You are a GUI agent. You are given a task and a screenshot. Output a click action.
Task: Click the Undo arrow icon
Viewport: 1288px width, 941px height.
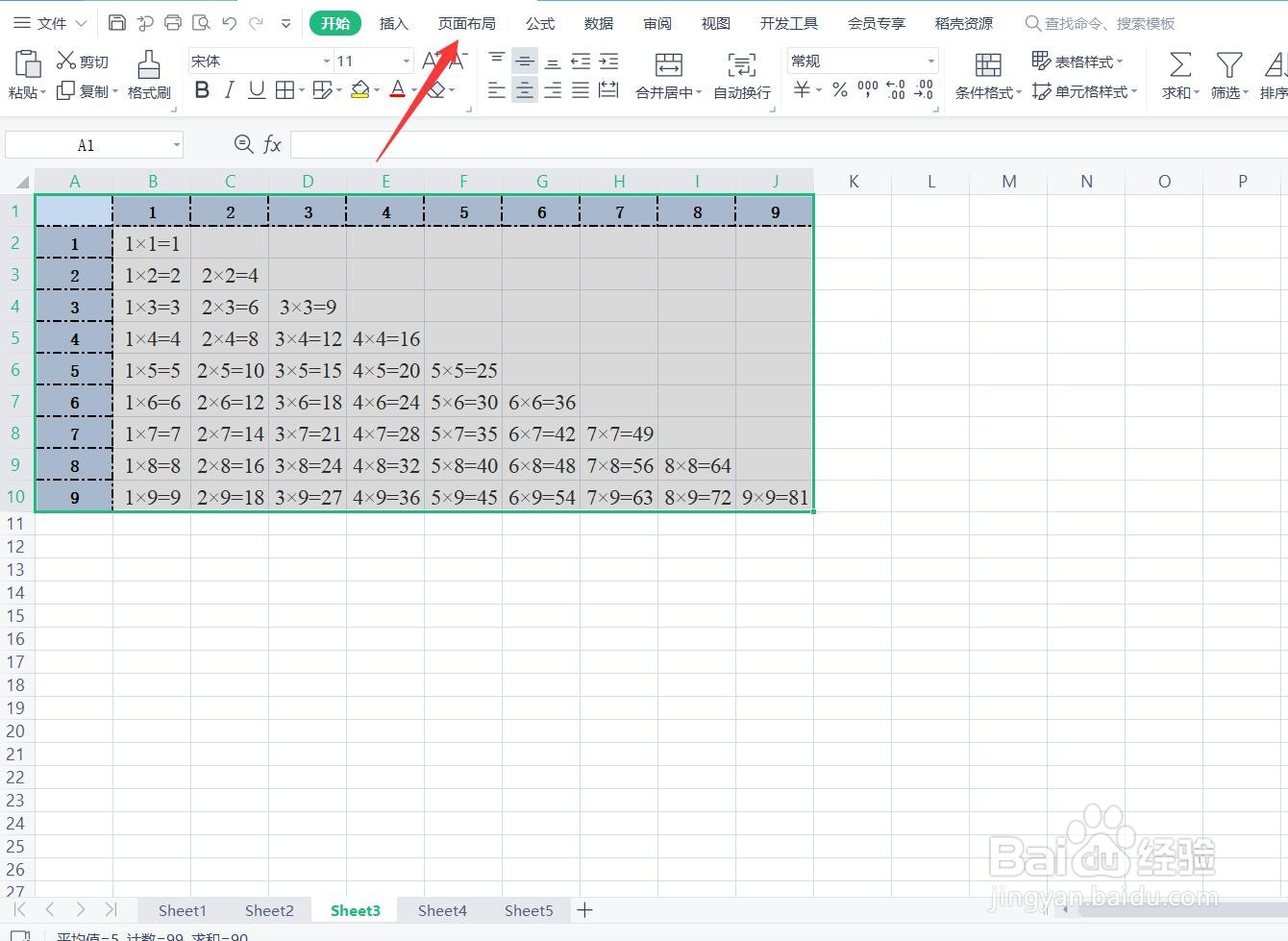click(x=229, y=23)
